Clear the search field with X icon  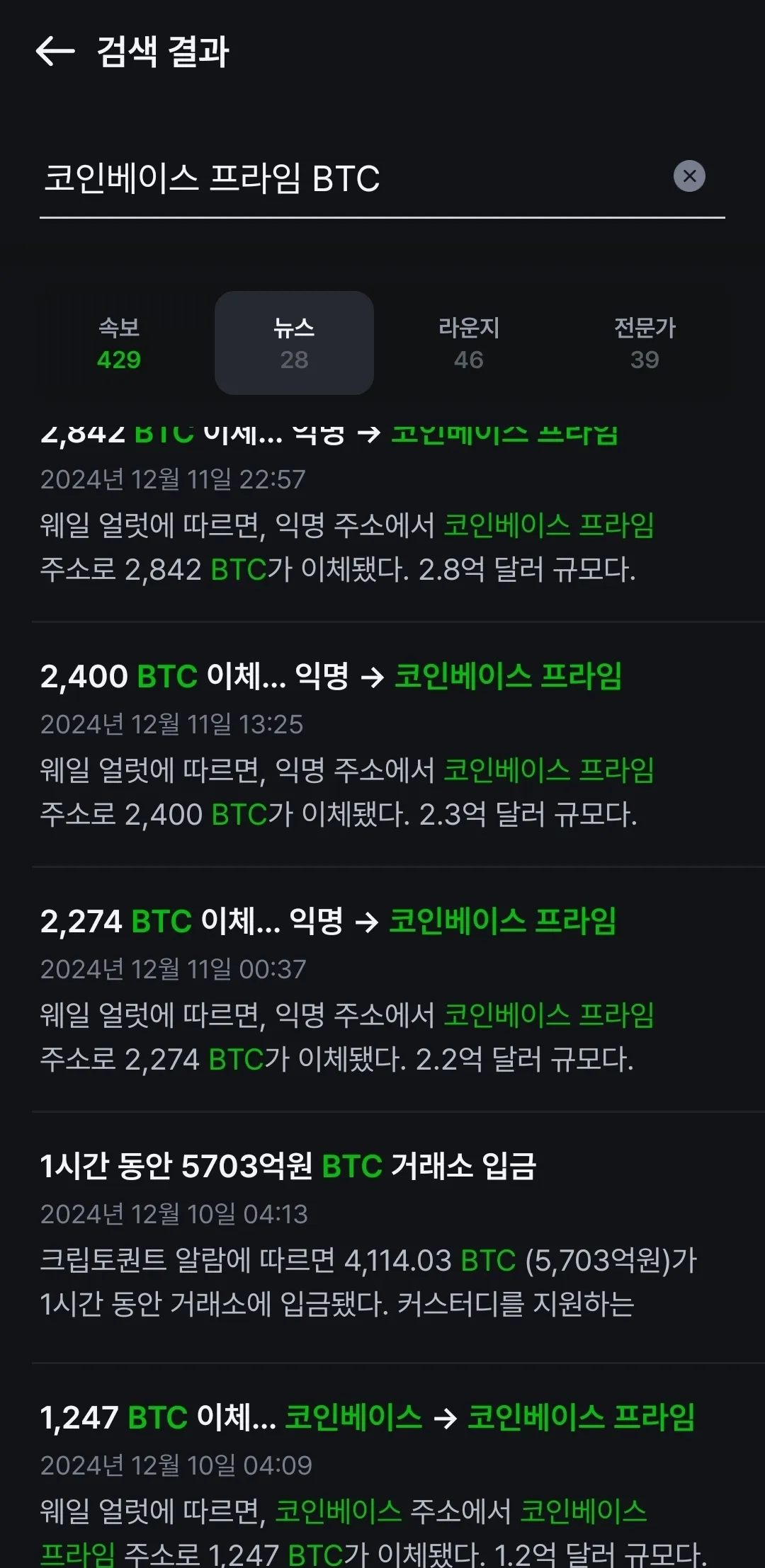(689, 176)
